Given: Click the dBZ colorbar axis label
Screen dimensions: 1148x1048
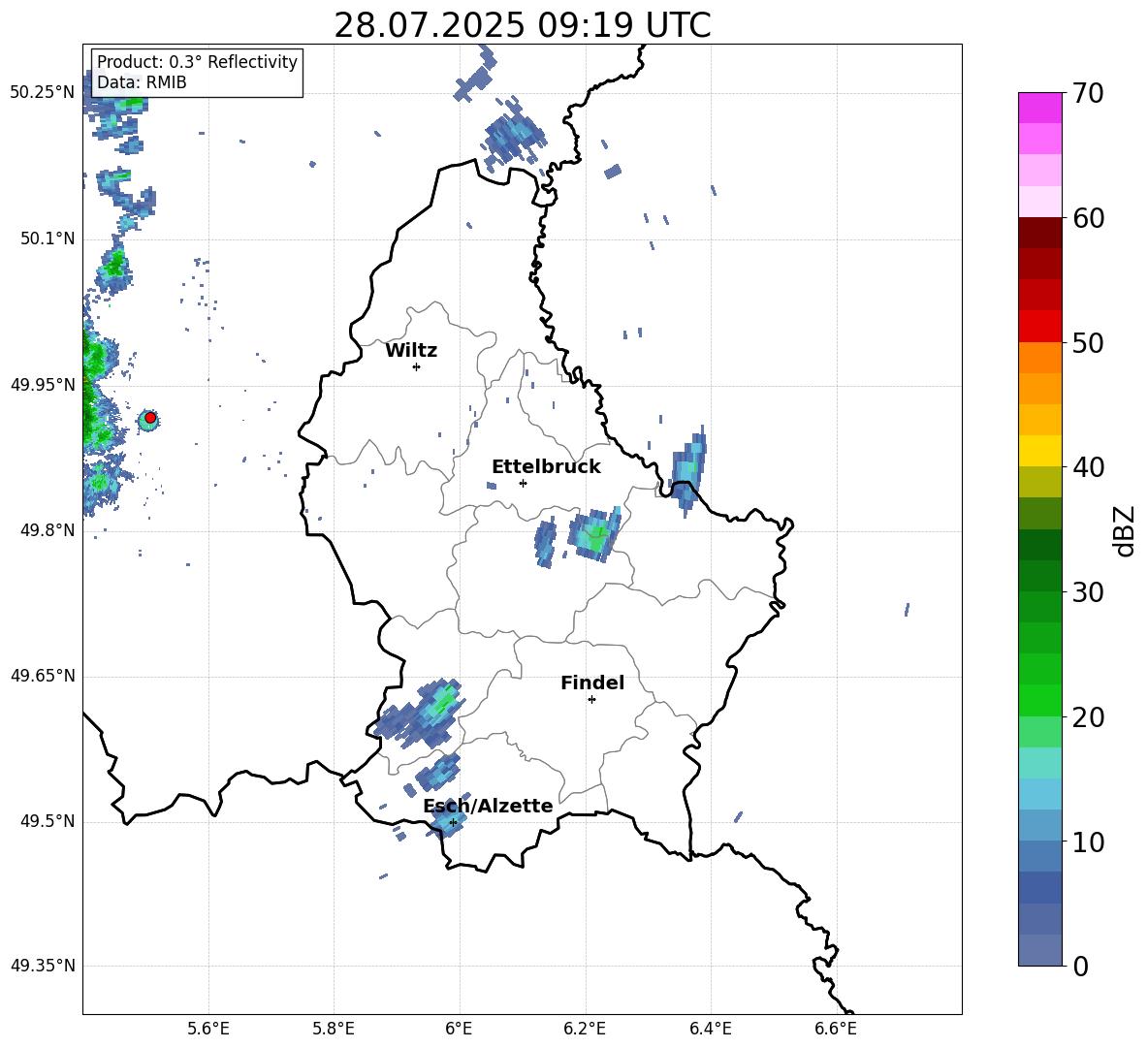Looking at the screenshot, I should 1123,530.
